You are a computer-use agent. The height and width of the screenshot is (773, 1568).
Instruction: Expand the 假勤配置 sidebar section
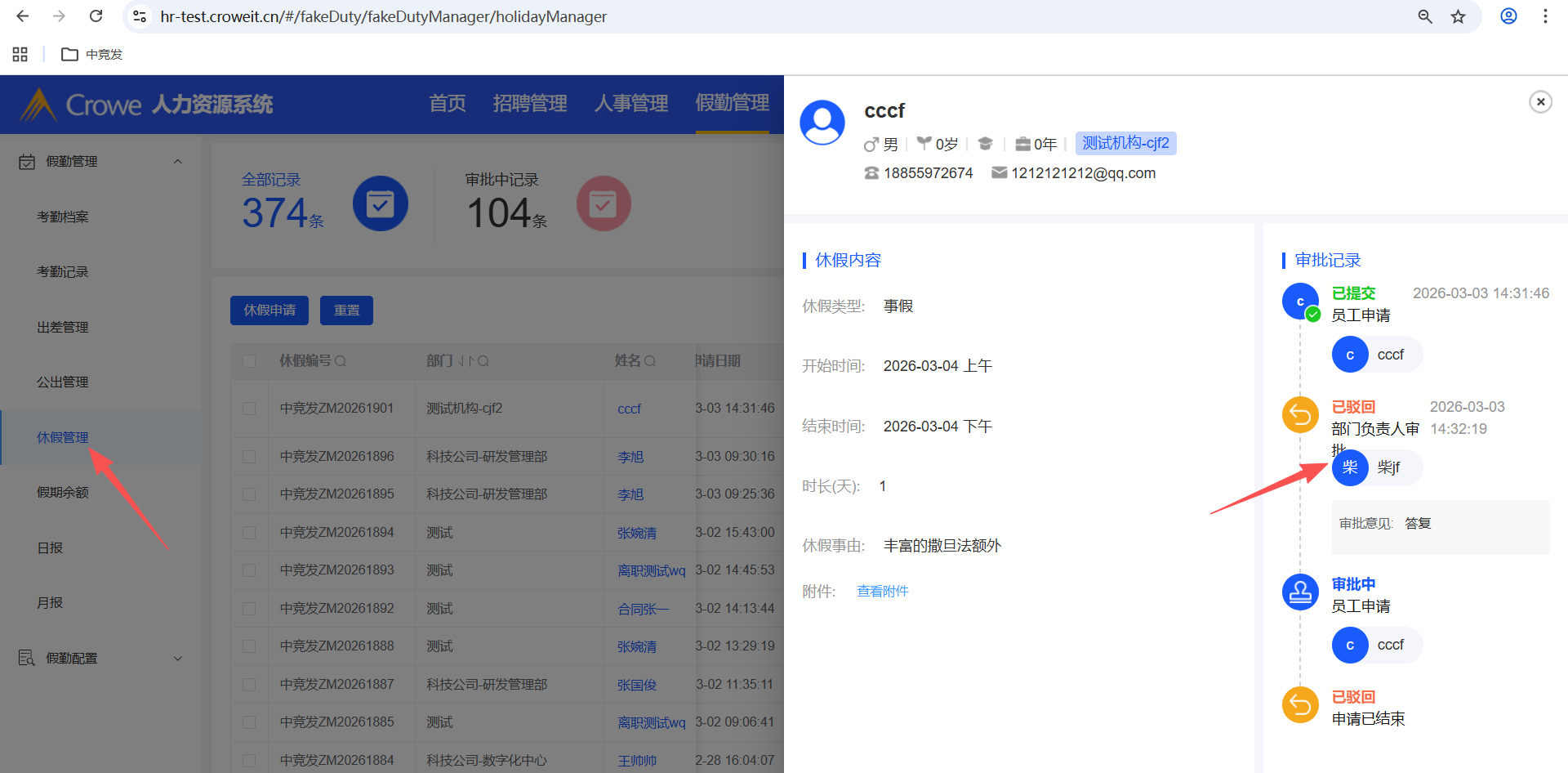point(178,659)
